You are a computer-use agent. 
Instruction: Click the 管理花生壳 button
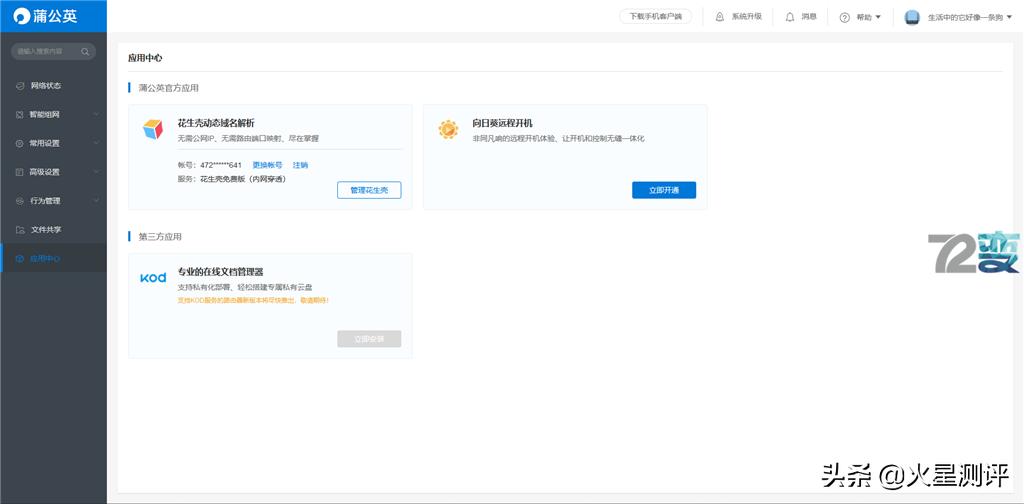[369, 190]
